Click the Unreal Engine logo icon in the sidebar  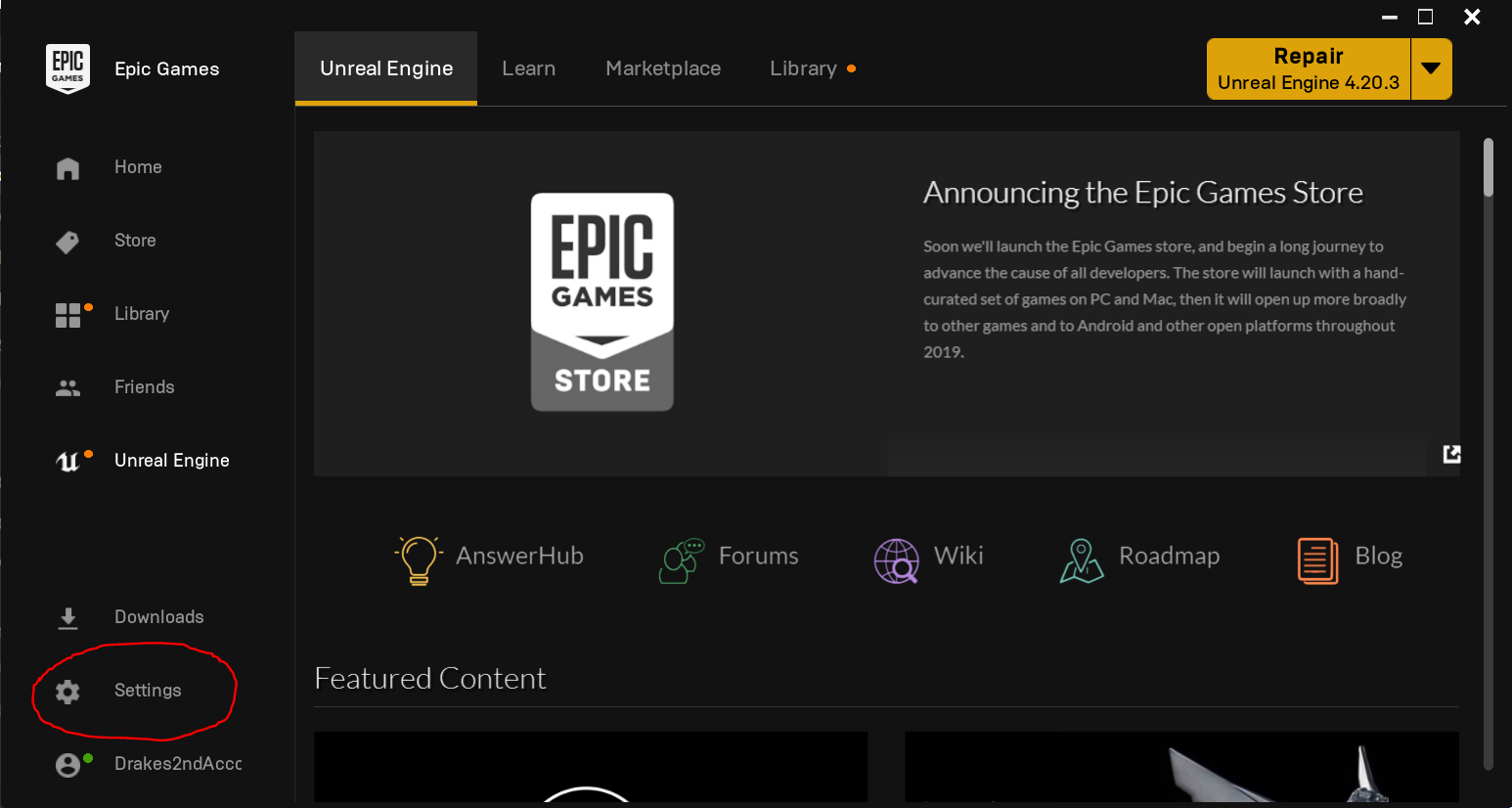(67, 462)
